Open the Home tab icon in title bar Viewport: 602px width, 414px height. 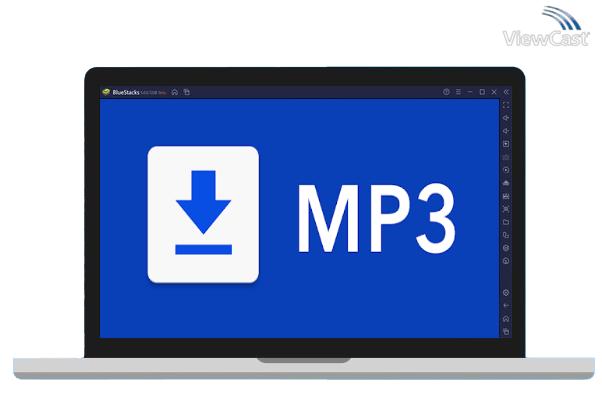pos(175,92)
